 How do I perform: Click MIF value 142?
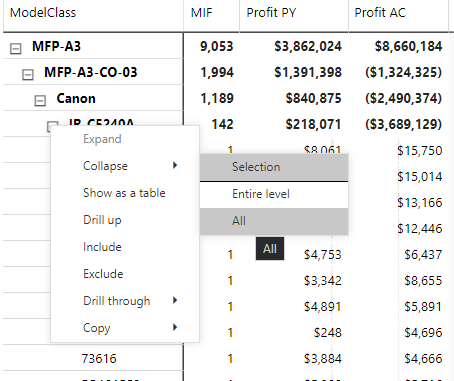pyautogui.click(x=222, y=124)
